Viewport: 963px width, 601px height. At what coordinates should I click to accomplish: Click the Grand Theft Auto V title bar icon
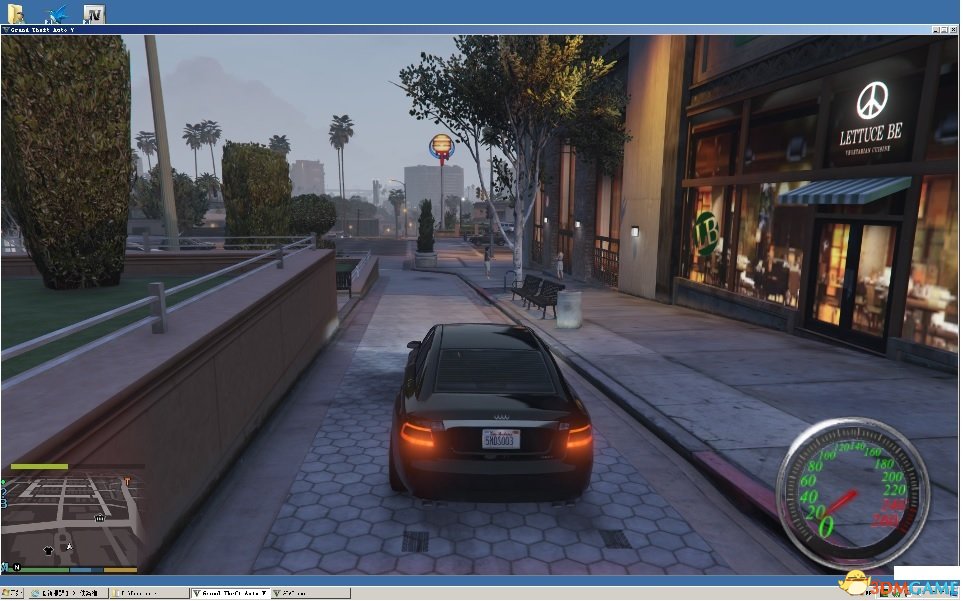(x=6, y=29)
